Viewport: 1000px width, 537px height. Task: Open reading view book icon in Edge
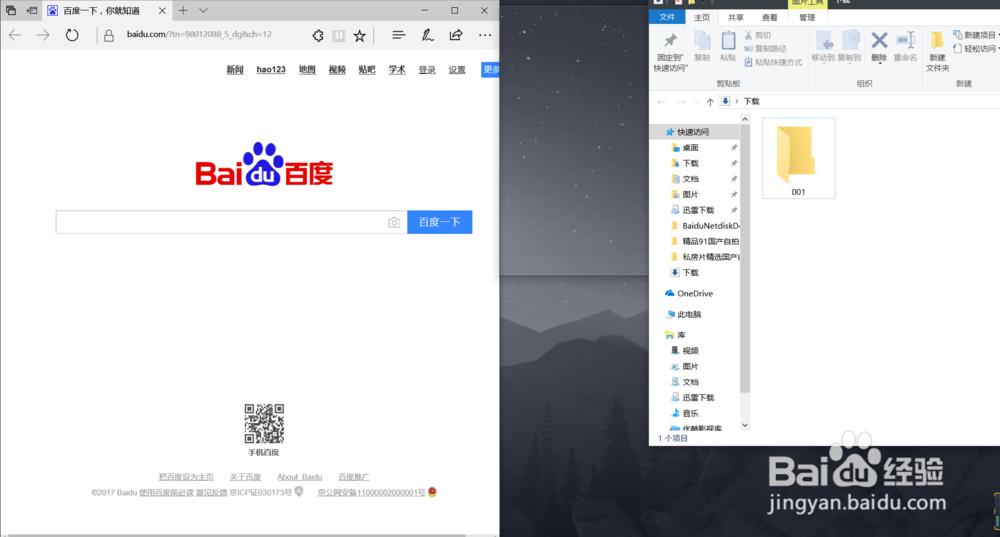(339, 36)
